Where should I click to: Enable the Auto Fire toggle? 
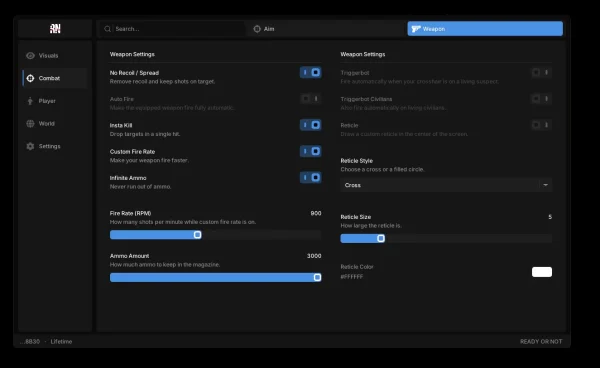point(310,99)
